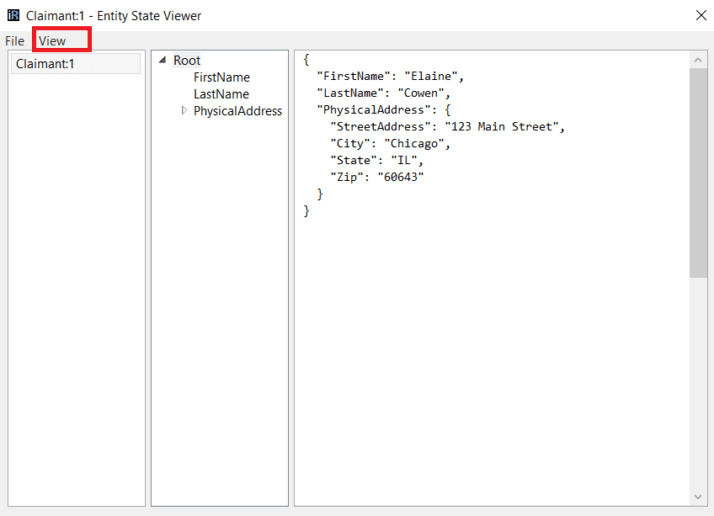The width and height of the screenshot is (714, 516).
Task: Open the View menu
Action: point(52,41)
